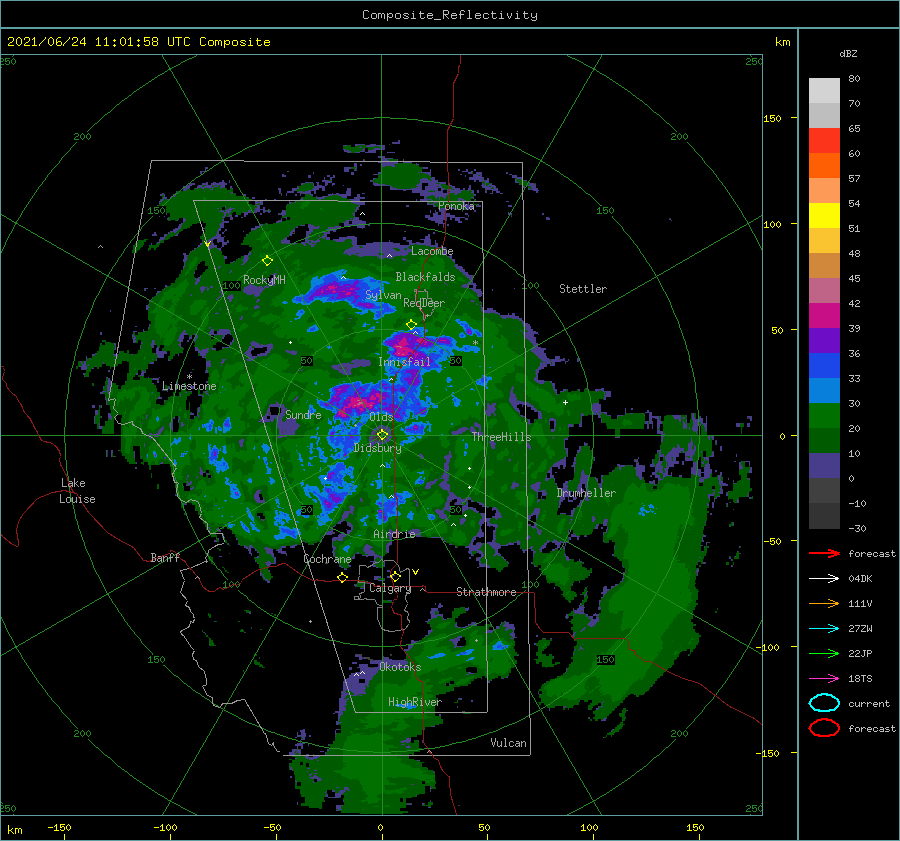Click the Composite_Reflectivity title text
Image resolution: width=900 pixels, height=841 pixels.
(x=449, y=15)
